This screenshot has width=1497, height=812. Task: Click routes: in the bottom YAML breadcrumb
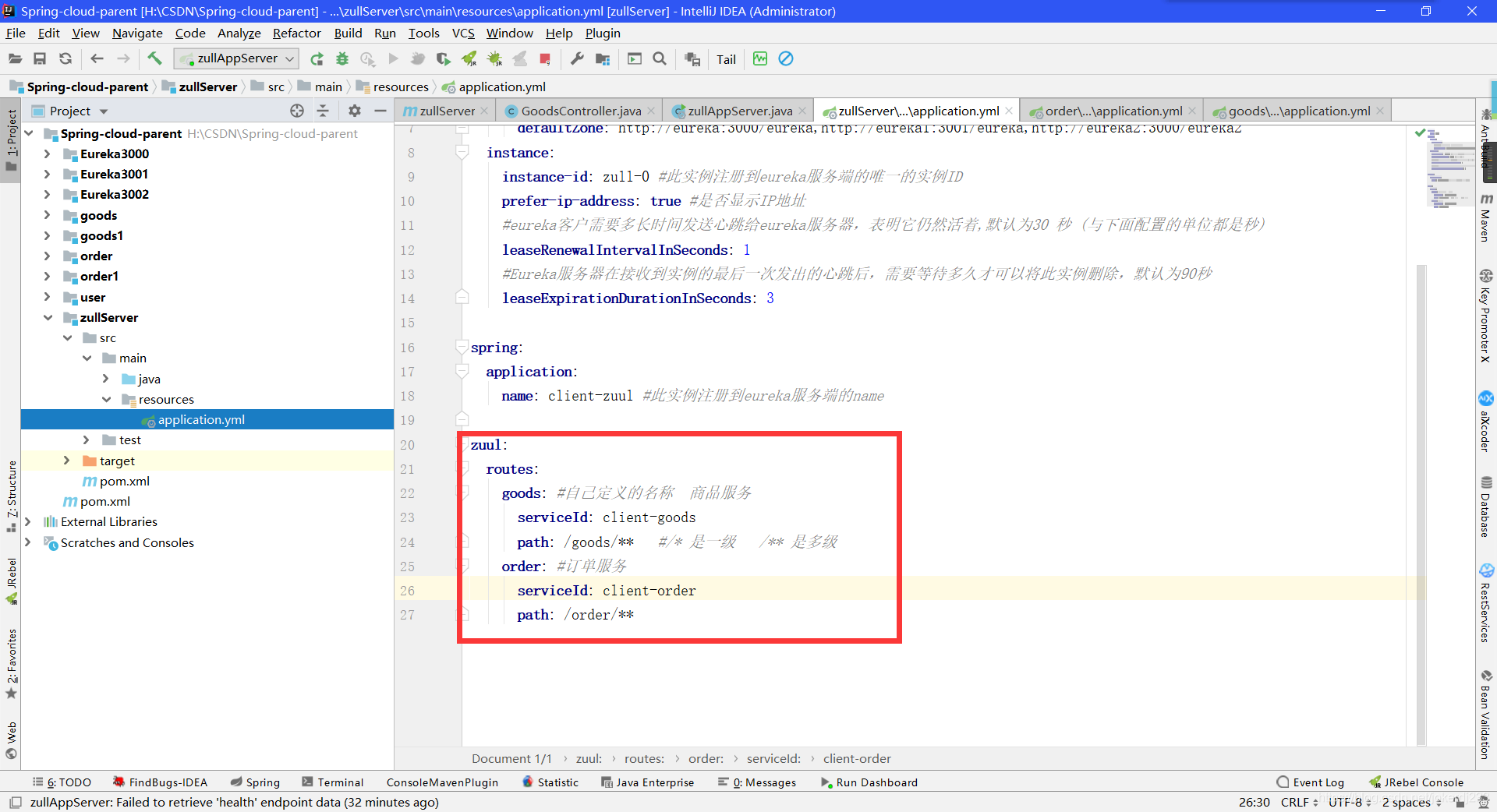(644, 758)
